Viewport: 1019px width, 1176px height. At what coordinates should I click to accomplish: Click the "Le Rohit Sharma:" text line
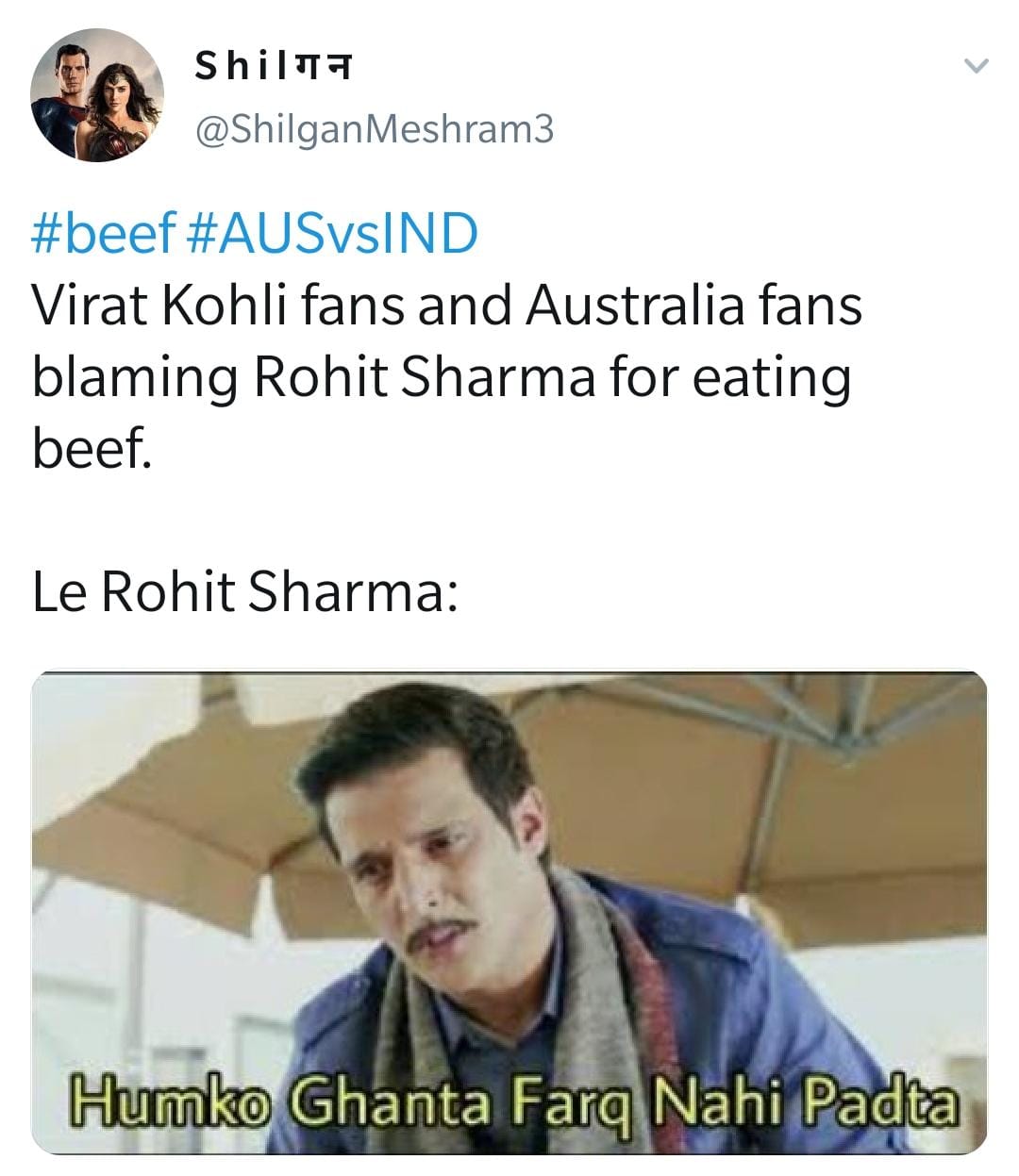pyautogui.click(x=245, y=591)
